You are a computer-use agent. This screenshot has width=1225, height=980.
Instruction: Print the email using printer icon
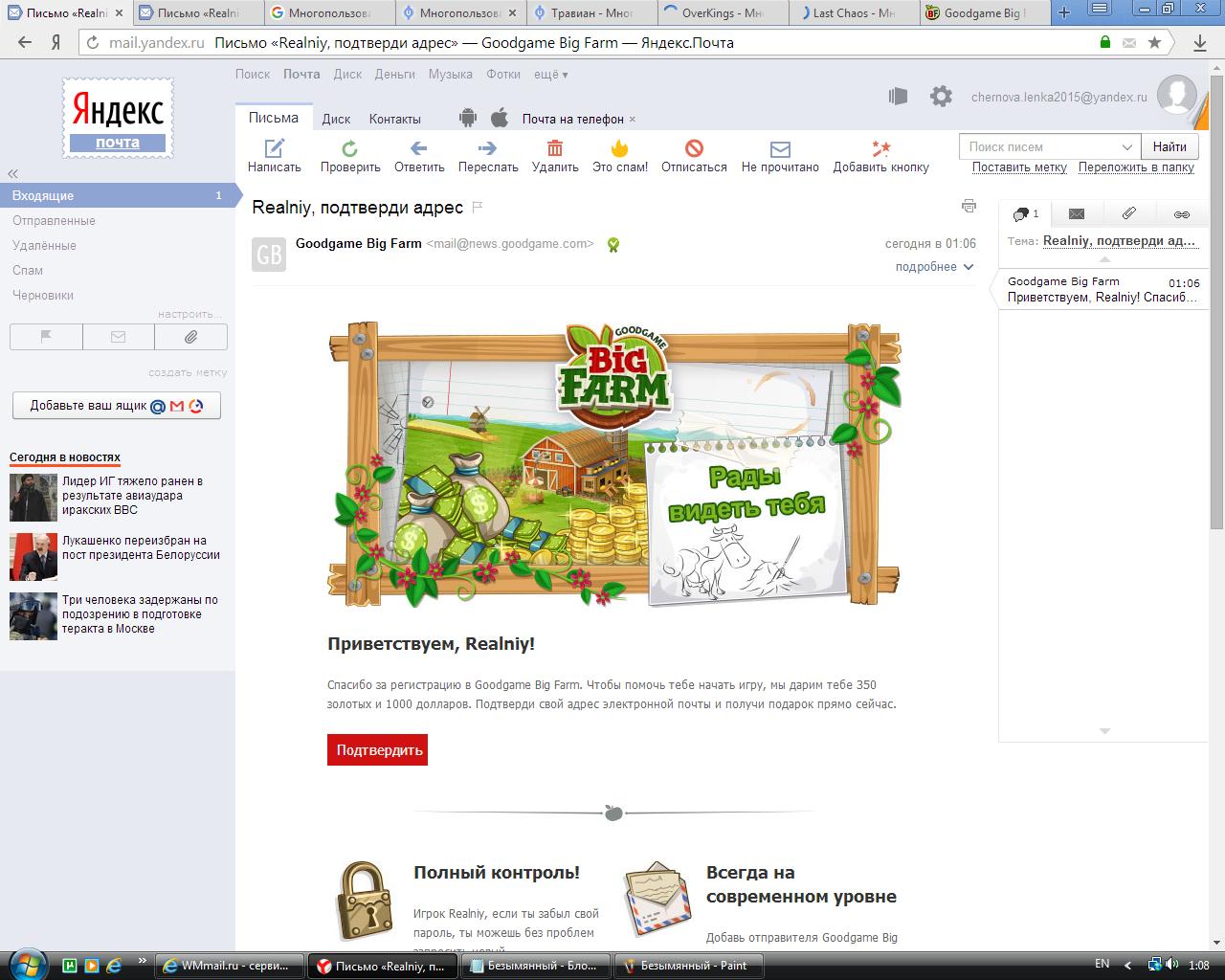(969, 206)
